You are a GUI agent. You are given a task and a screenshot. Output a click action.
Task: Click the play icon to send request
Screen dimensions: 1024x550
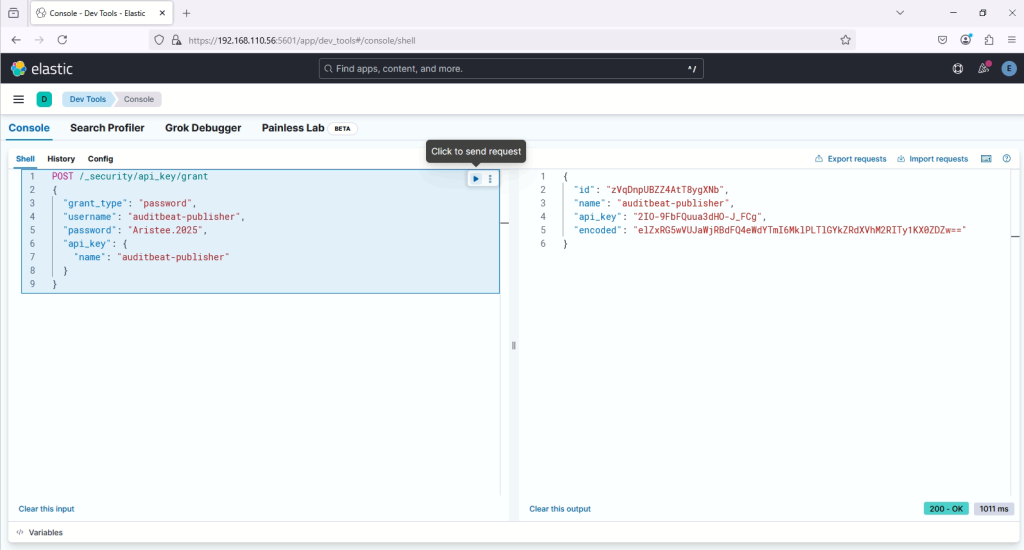pos(476,178)
